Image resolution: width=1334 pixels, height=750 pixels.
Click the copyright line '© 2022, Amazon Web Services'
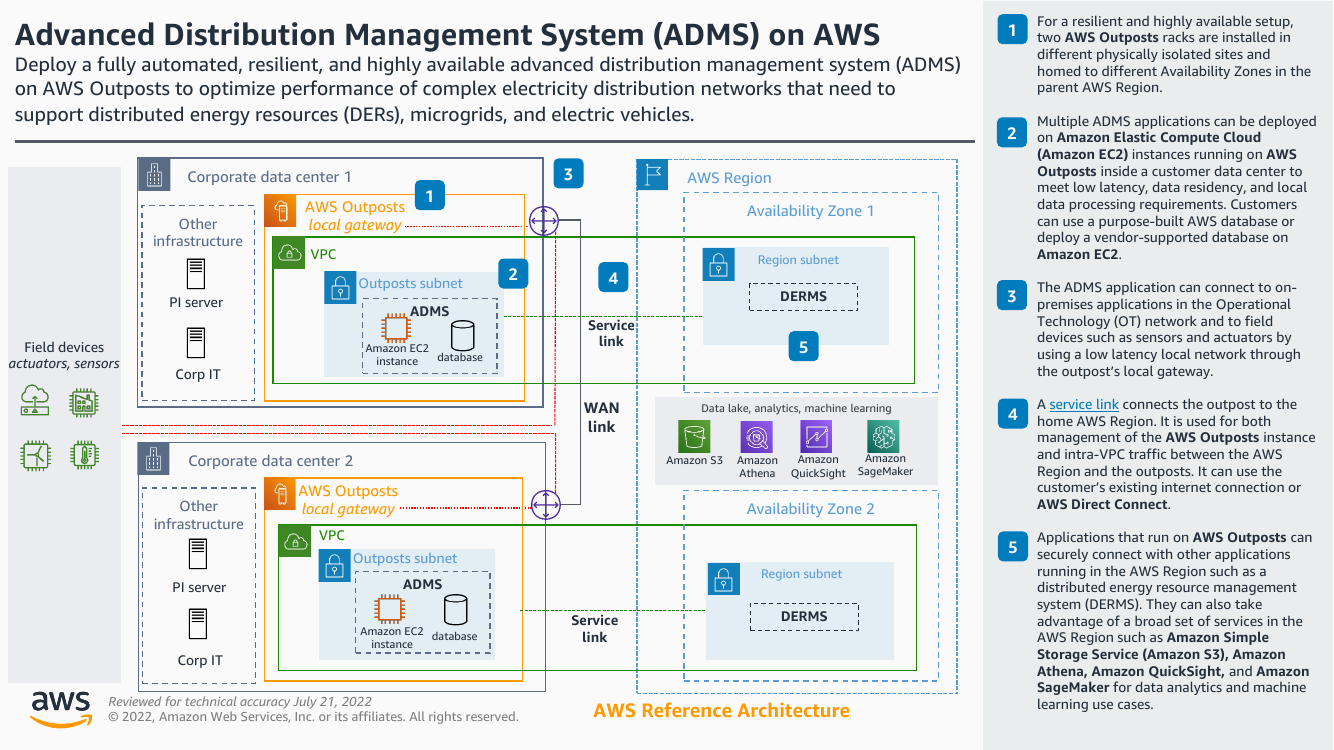(x=313, y=717)
